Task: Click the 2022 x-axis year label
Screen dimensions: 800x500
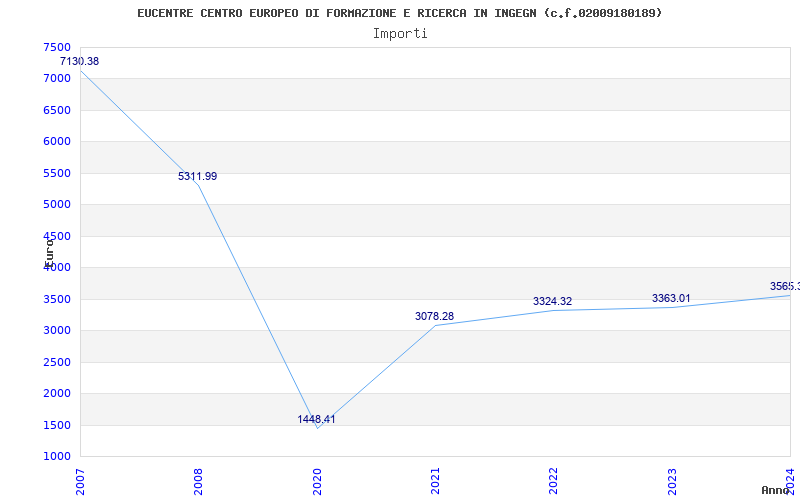Action: click(x=554, y=482)
